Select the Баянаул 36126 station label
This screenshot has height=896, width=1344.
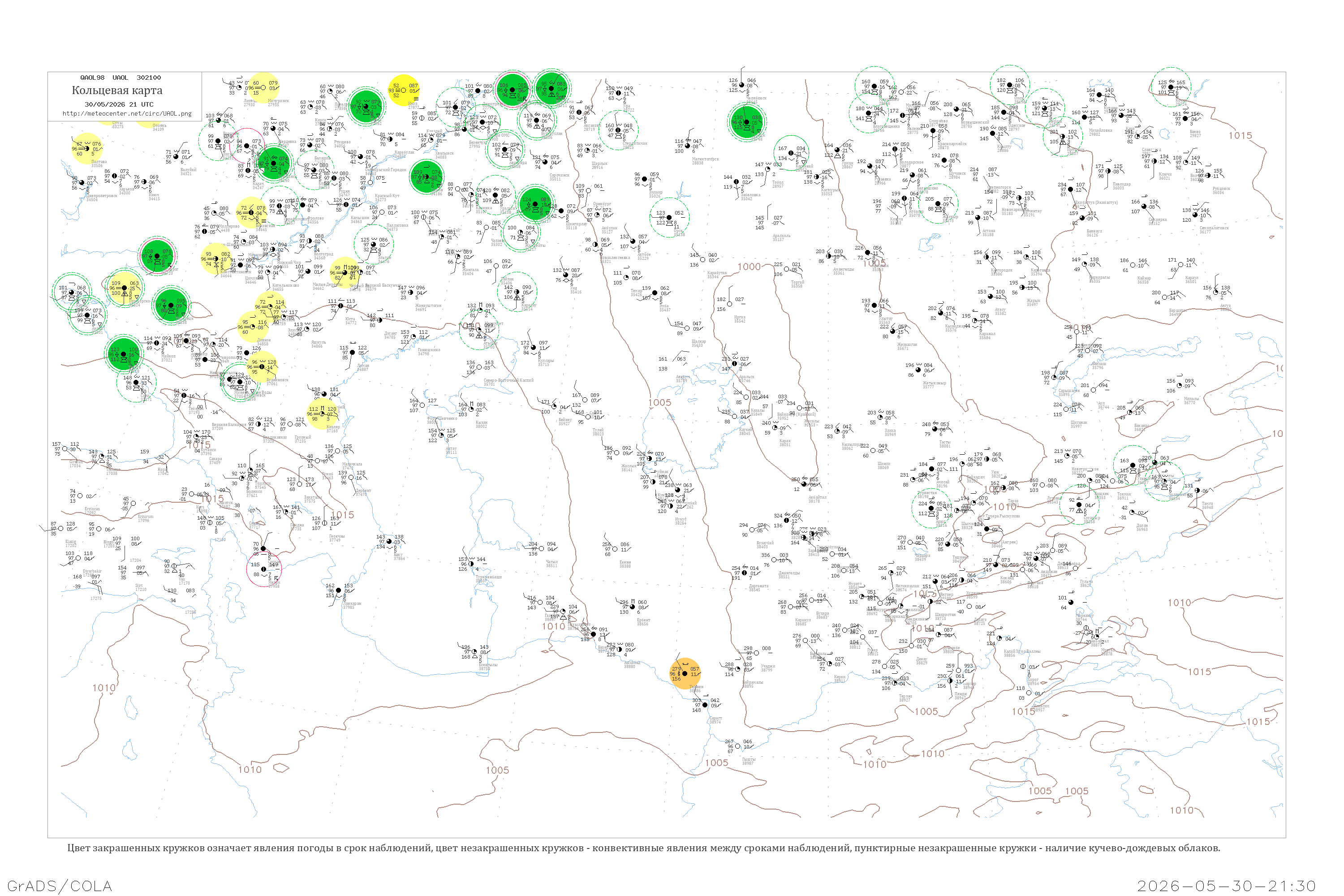coord(1094,233)
